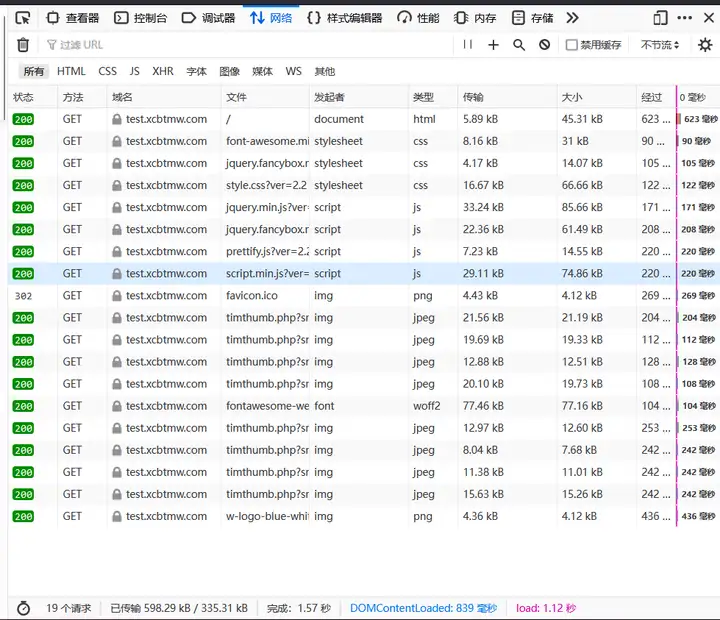
Task: Filter requests by 图像 images
Action: pyautogui.click(x=230, y=71)
